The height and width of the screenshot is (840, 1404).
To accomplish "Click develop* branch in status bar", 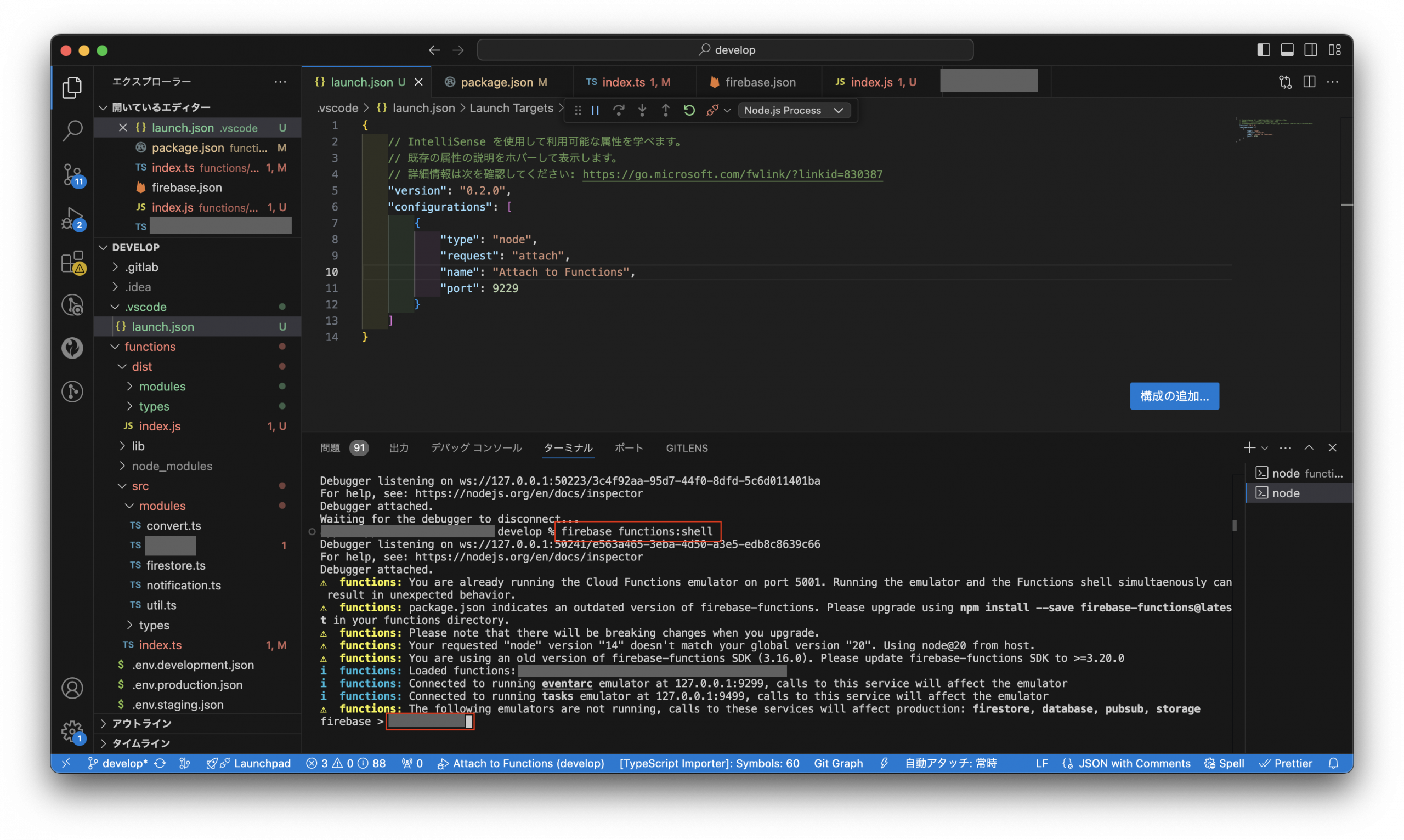I will coord(118,763).
